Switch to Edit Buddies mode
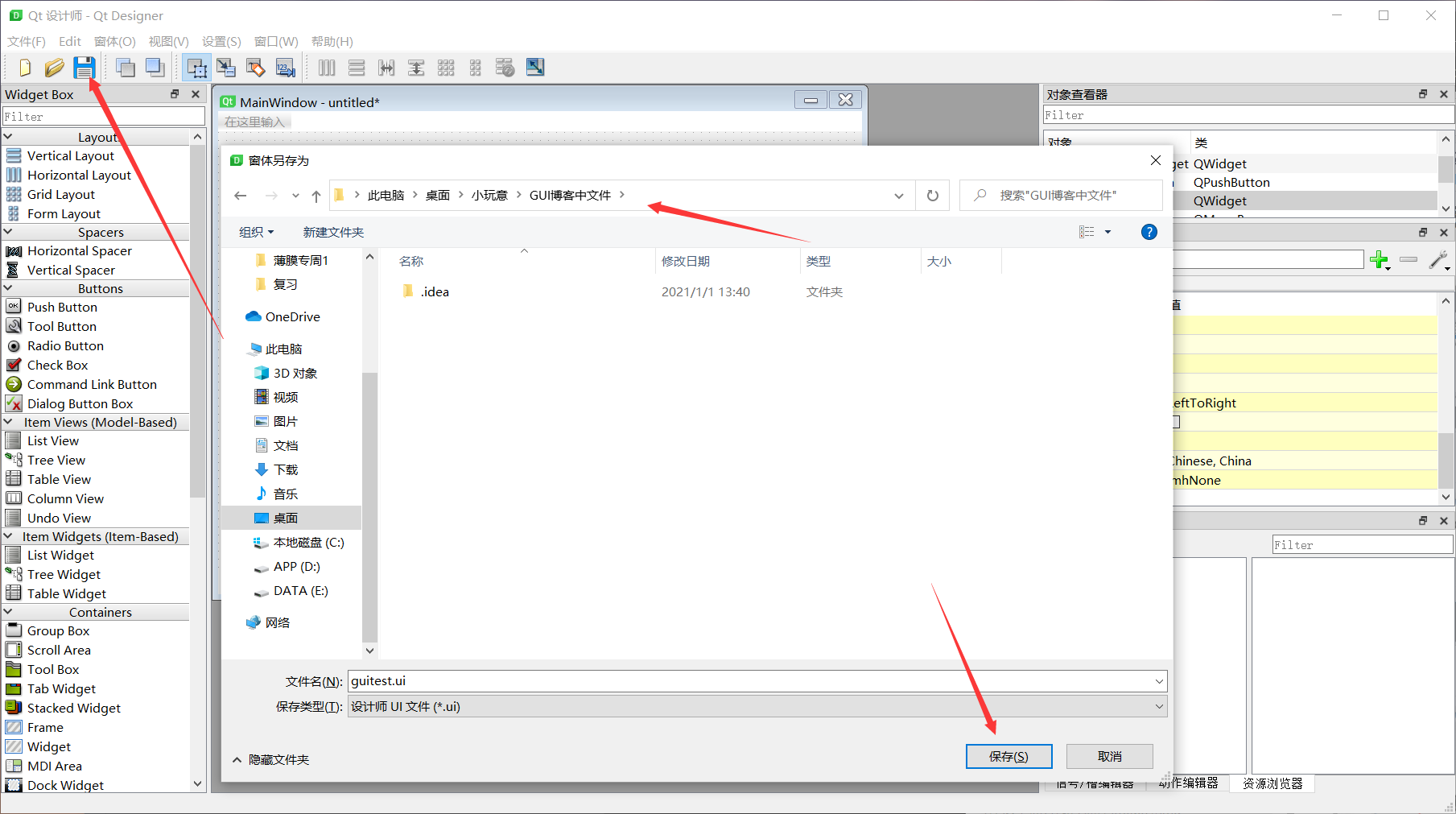 [256, 68]
